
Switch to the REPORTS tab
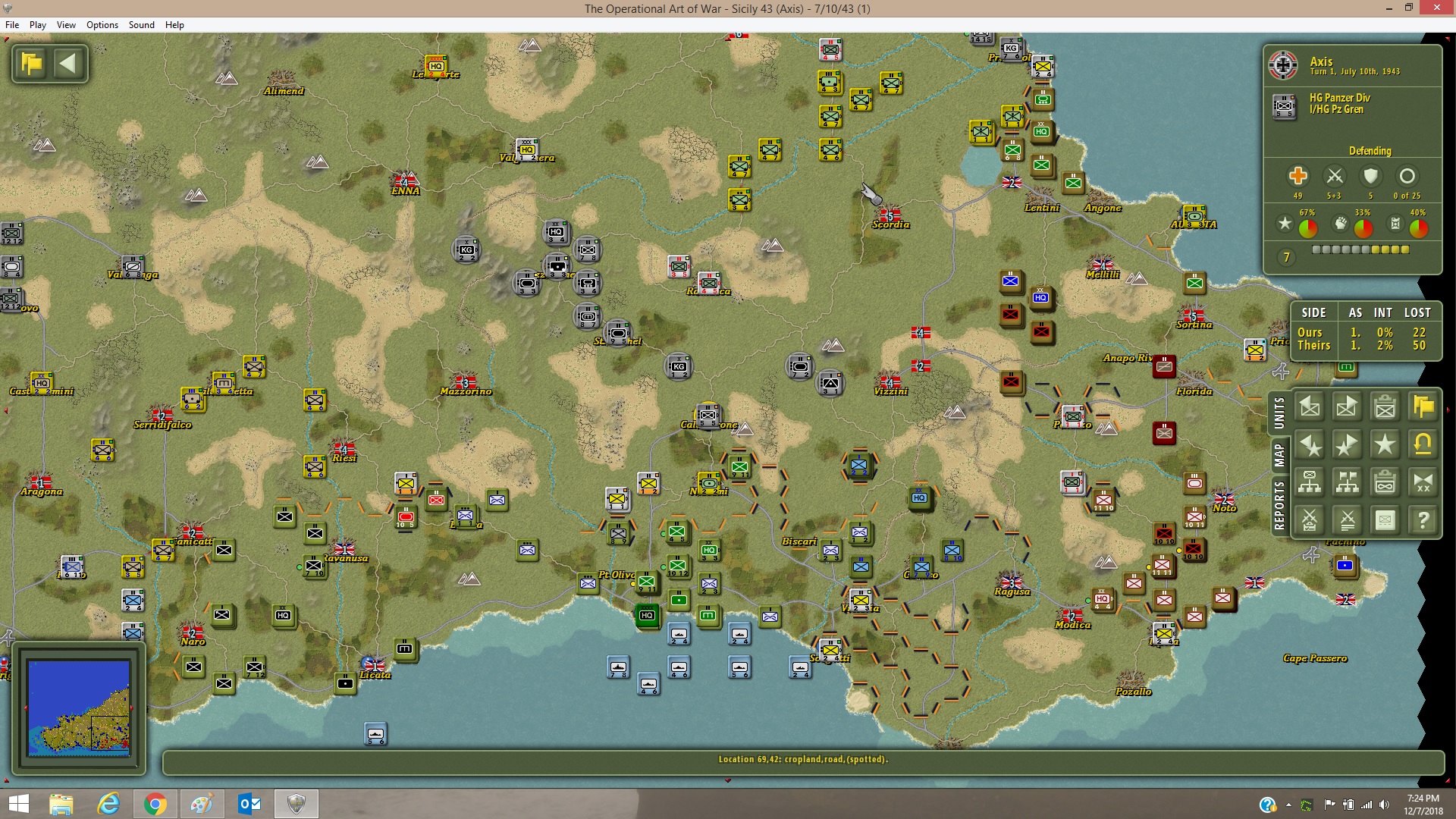pyautogui.click(x=1279, y=505)
